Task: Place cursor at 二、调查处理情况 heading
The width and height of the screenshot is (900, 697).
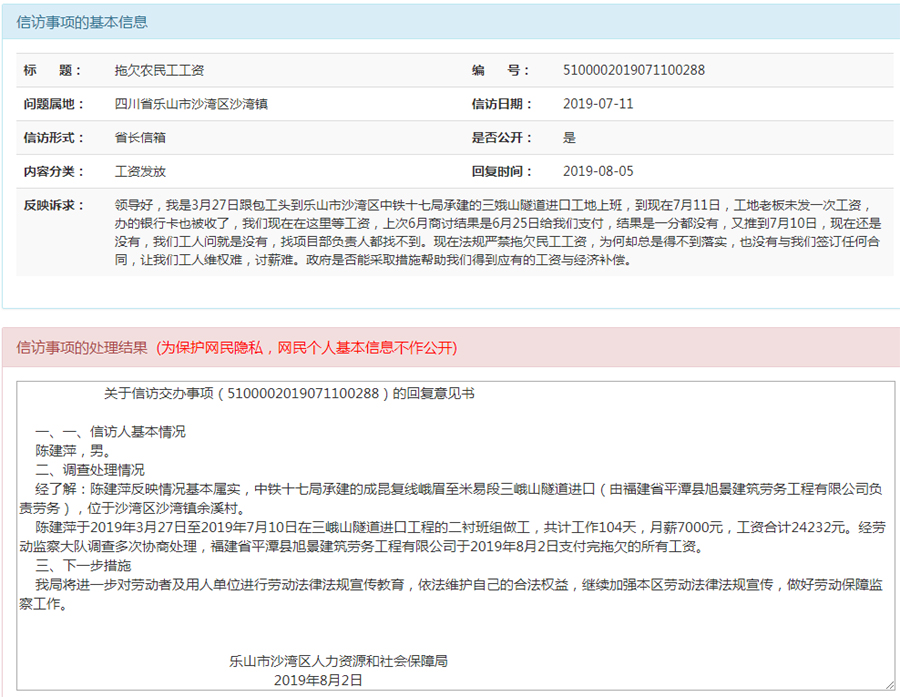Action: pyautogui.click(x=90, y=469)
